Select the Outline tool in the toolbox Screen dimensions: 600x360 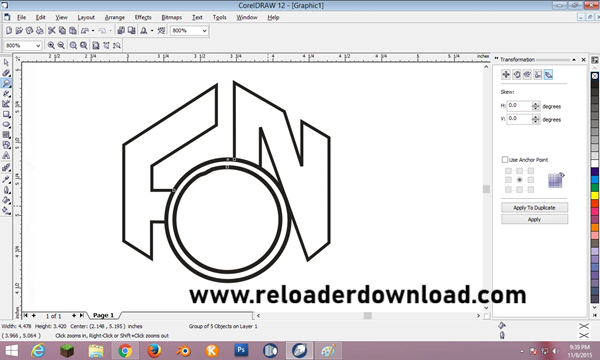pos(6,190)
